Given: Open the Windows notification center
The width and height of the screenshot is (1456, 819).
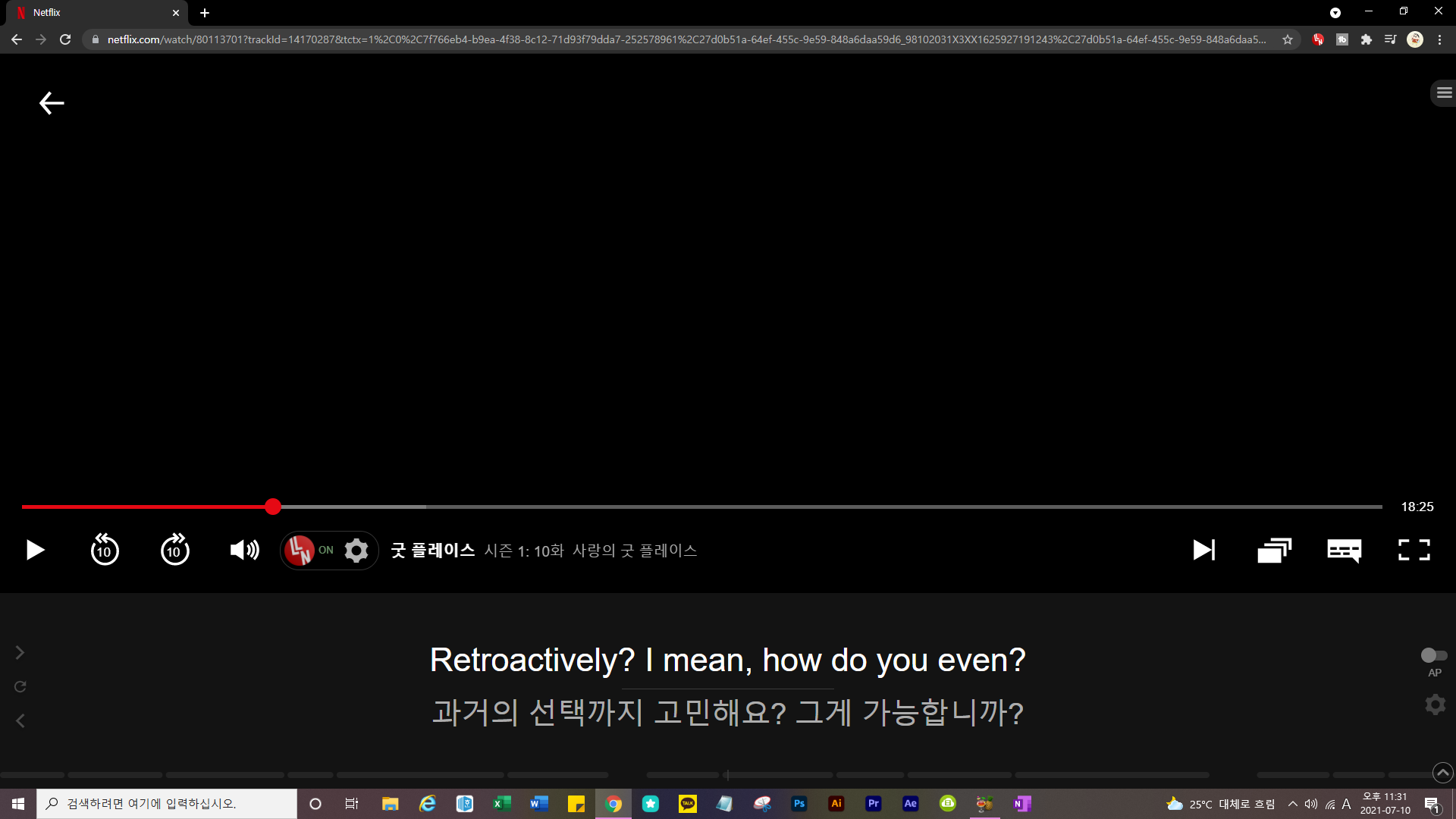Looking at the screenshot, I should [x=1432, y=804].
